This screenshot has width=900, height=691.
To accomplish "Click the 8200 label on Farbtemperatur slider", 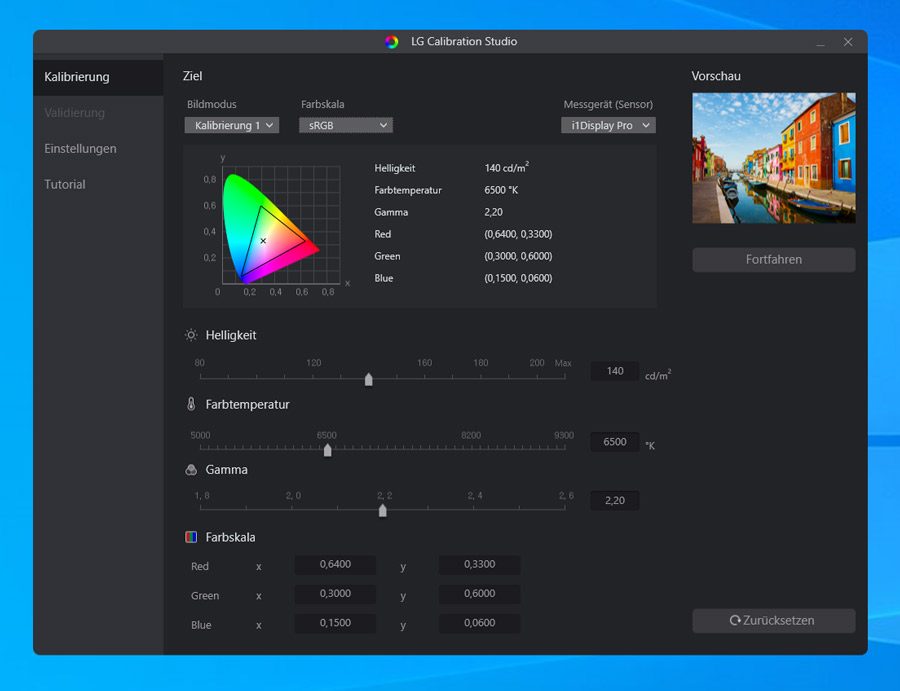I will (471, 435).
